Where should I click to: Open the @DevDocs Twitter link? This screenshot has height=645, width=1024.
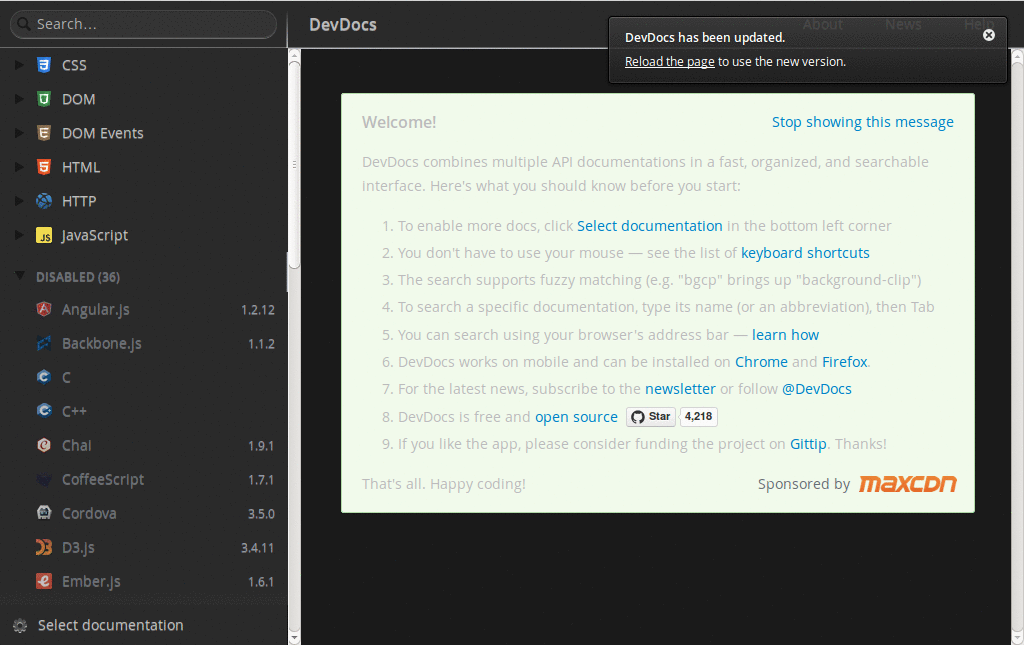[x=817, y=389]
